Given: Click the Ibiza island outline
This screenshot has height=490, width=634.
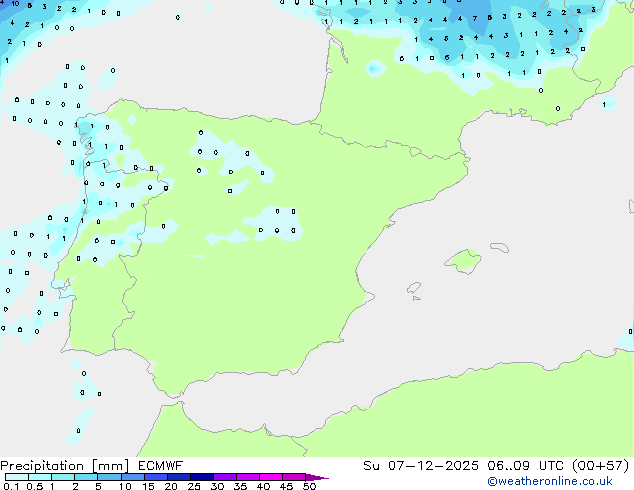Looking at the screenshot, I should tap(414, 288).
